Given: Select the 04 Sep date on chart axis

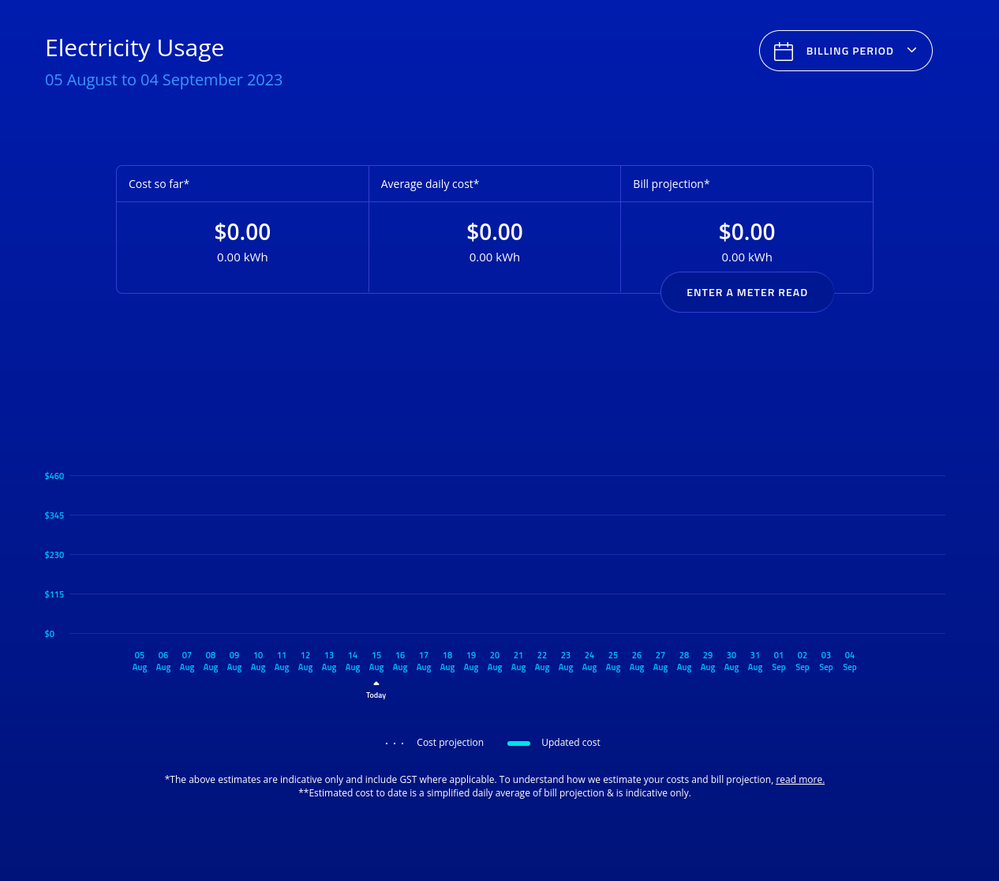Looking at the screenshot, I should (x=849, y=661).
